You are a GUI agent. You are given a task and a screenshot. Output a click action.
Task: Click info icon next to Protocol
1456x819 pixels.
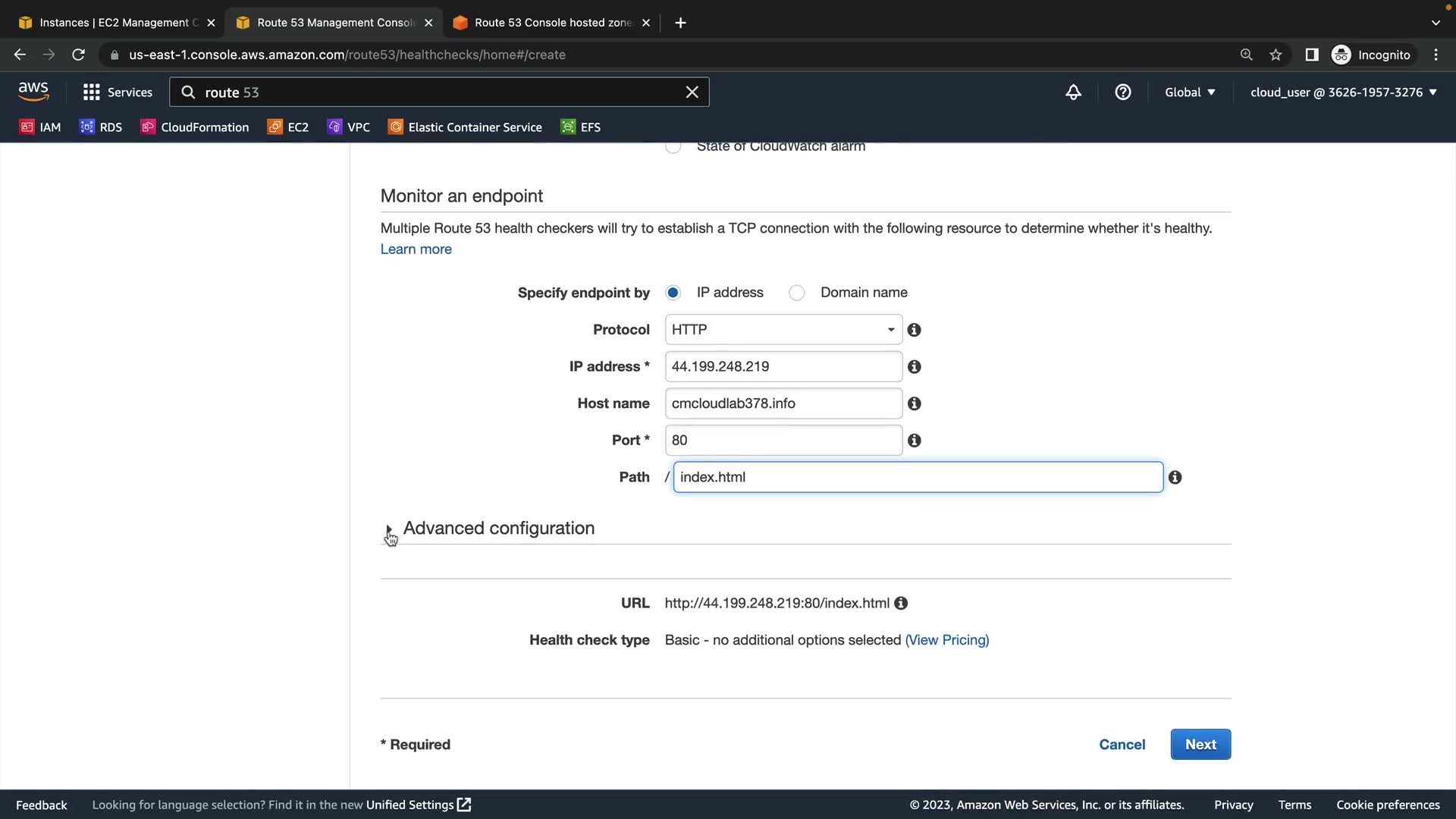(914, 330)
